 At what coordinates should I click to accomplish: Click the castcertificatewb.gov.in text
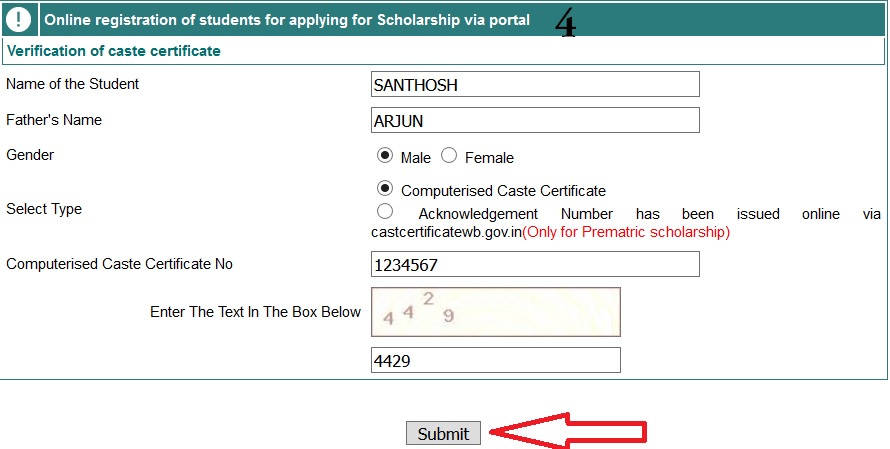446,232
